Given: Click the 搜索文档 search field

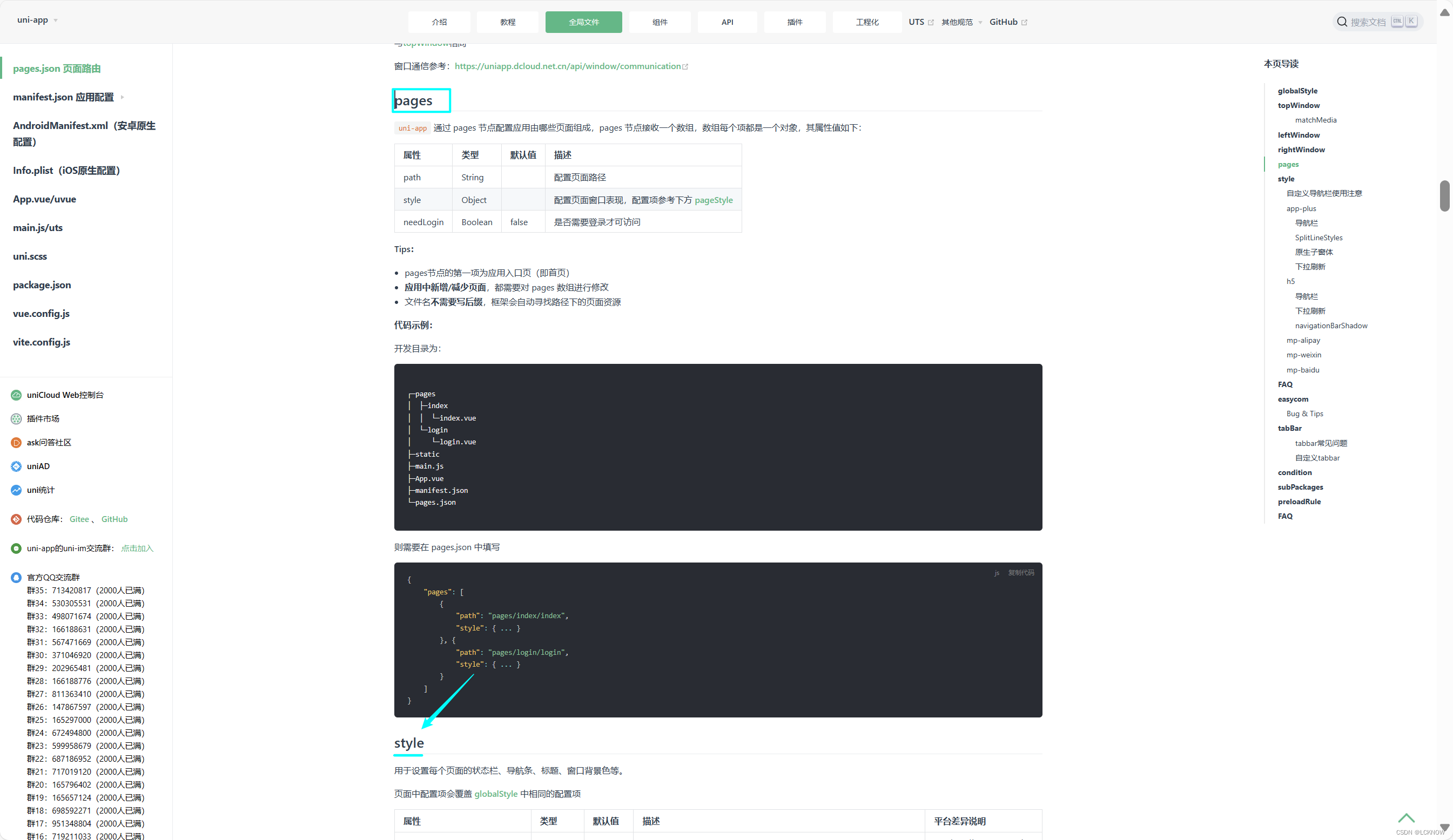Looking at the screenshot, I should tap(1368, 22).
